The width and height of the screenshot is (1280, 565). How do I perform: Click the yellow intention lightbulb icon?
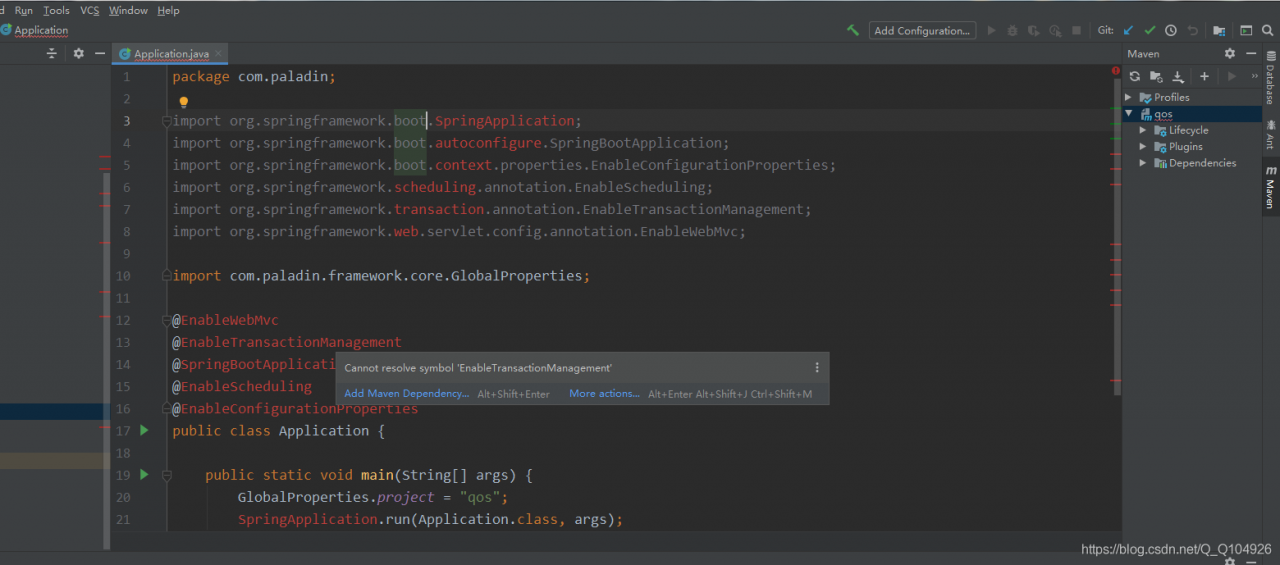tap(184, 102)
